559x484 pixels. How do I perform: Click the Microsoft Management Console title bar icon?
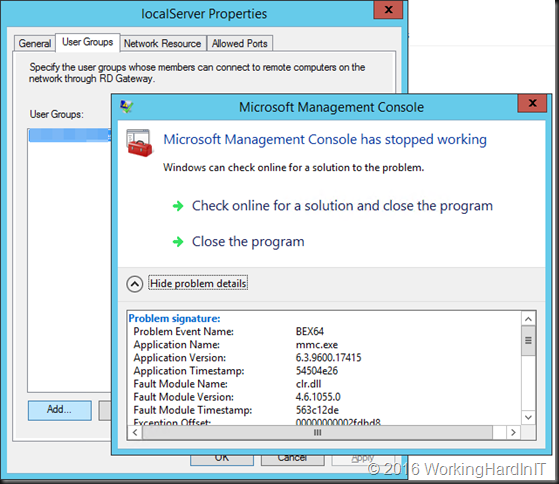[127, 107]
